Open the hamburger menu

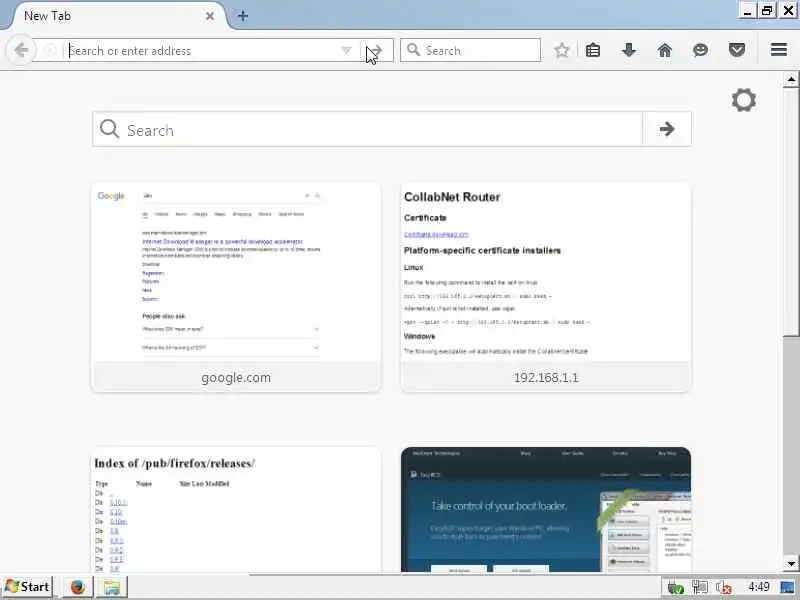(779, 50)
